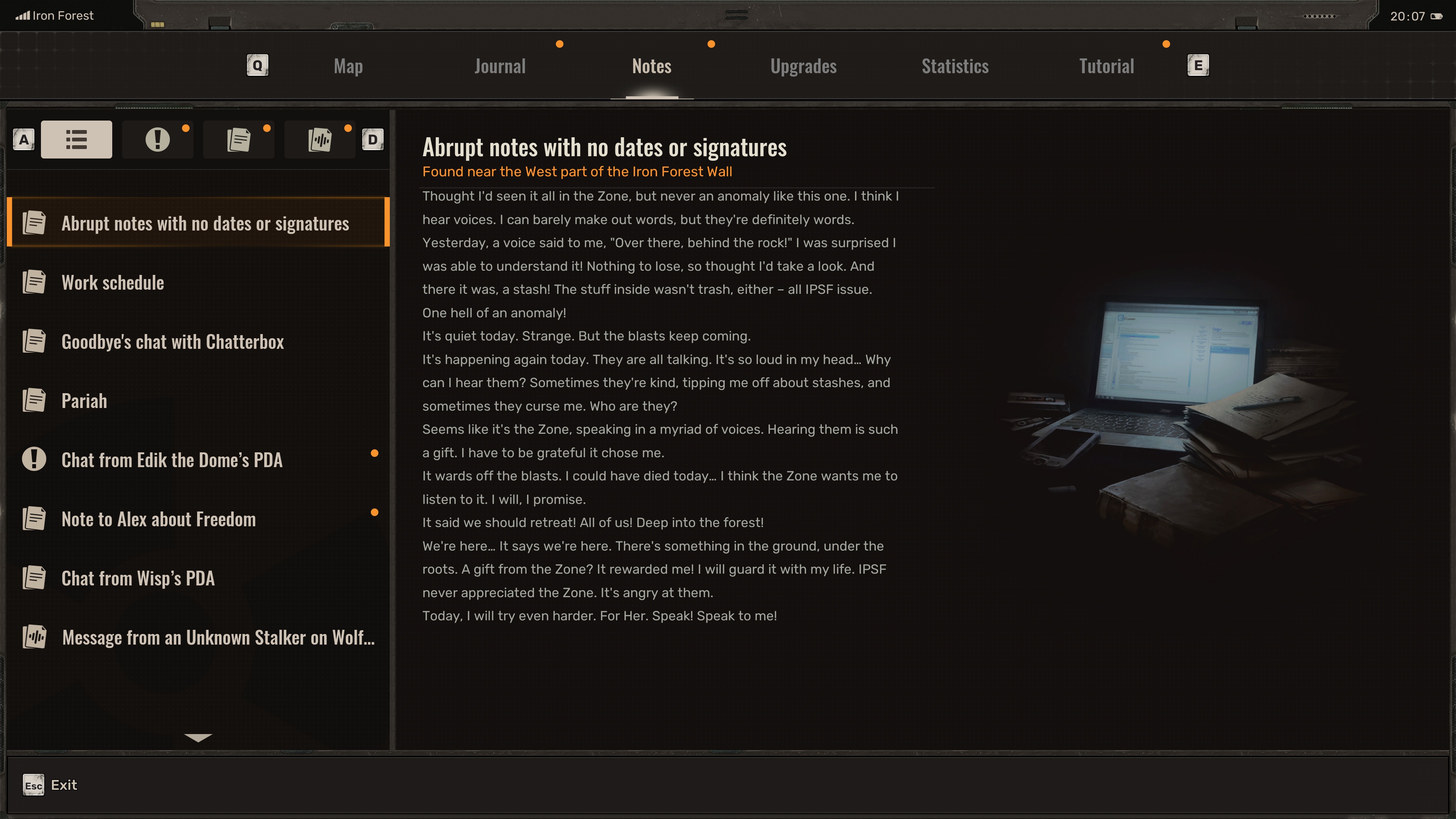Click the E next tab key icon
This screenshot has width=1456, height=819.
(x=1198, y=65)
